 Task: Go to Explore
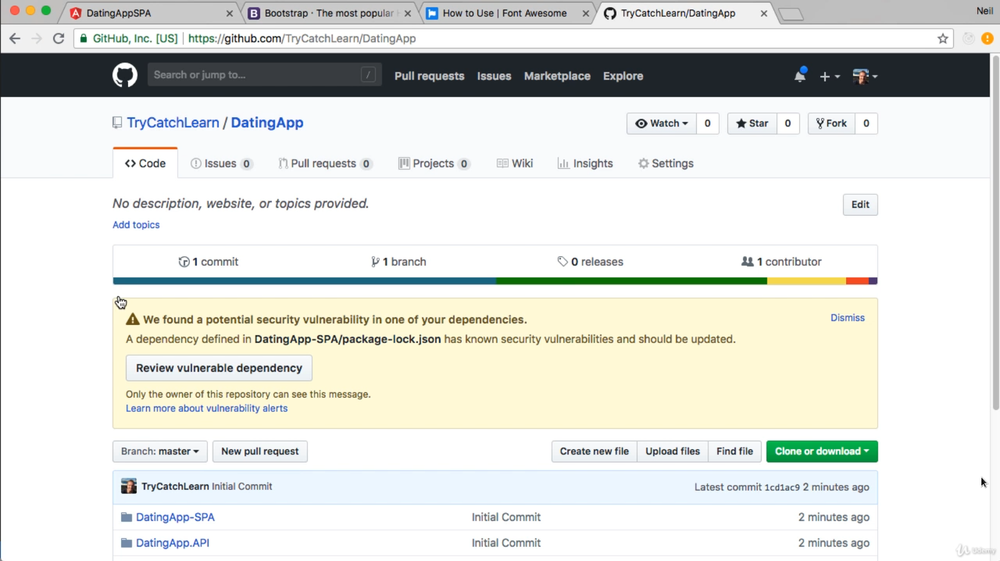click(x=623, y=76)
